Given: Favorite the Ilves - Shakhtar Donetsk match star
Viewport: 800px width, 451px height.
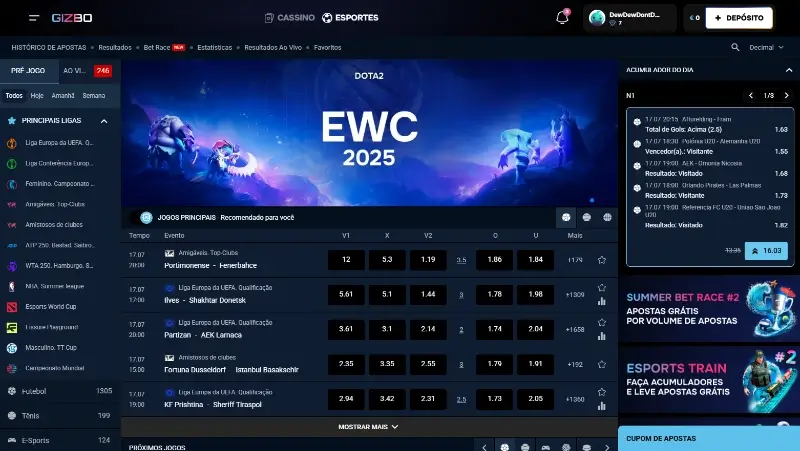Looking at the screenshot, I should click(x=602, y=288).
